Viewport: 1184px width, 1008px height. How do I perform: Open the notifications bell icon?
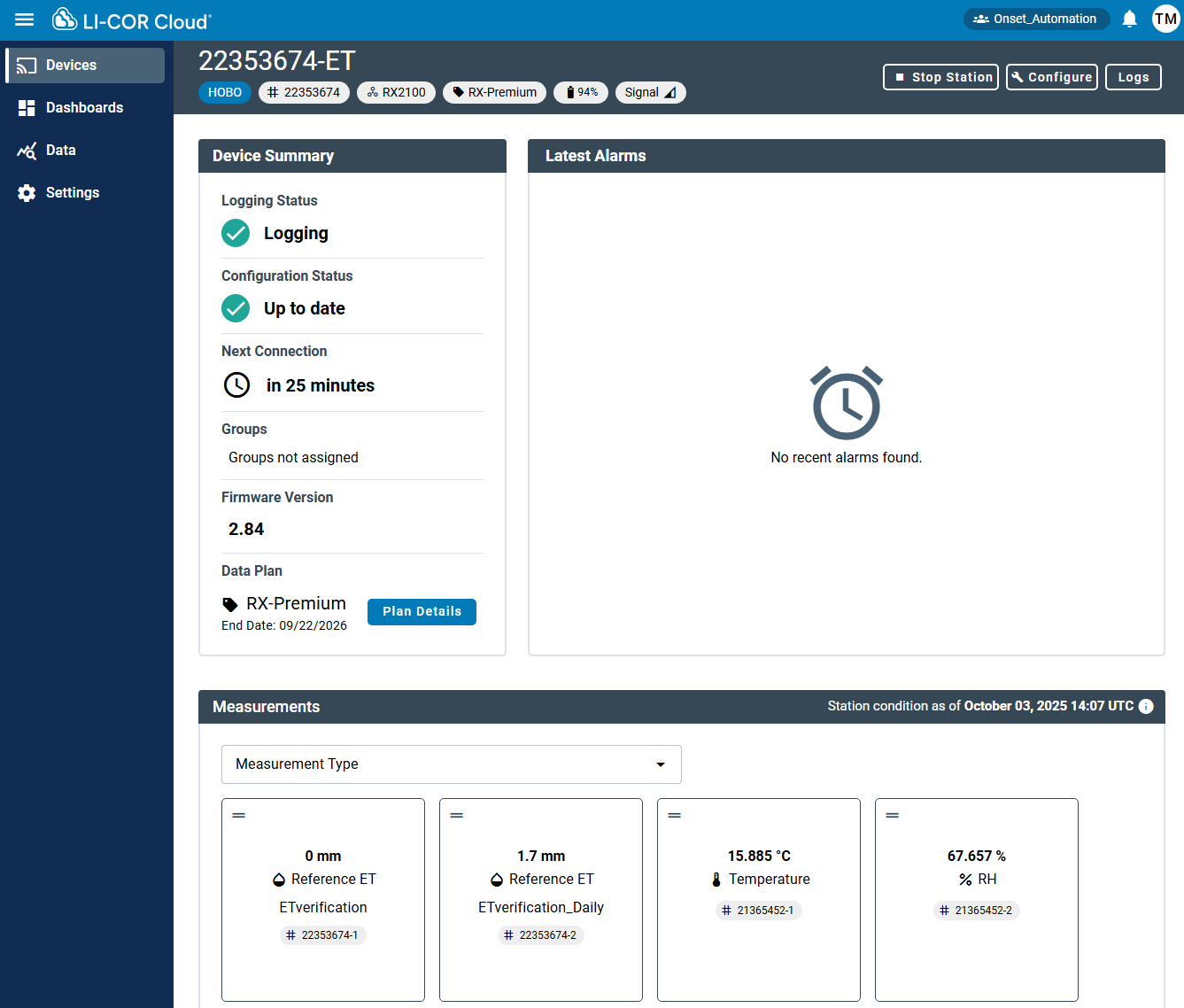coord(1129,19)
